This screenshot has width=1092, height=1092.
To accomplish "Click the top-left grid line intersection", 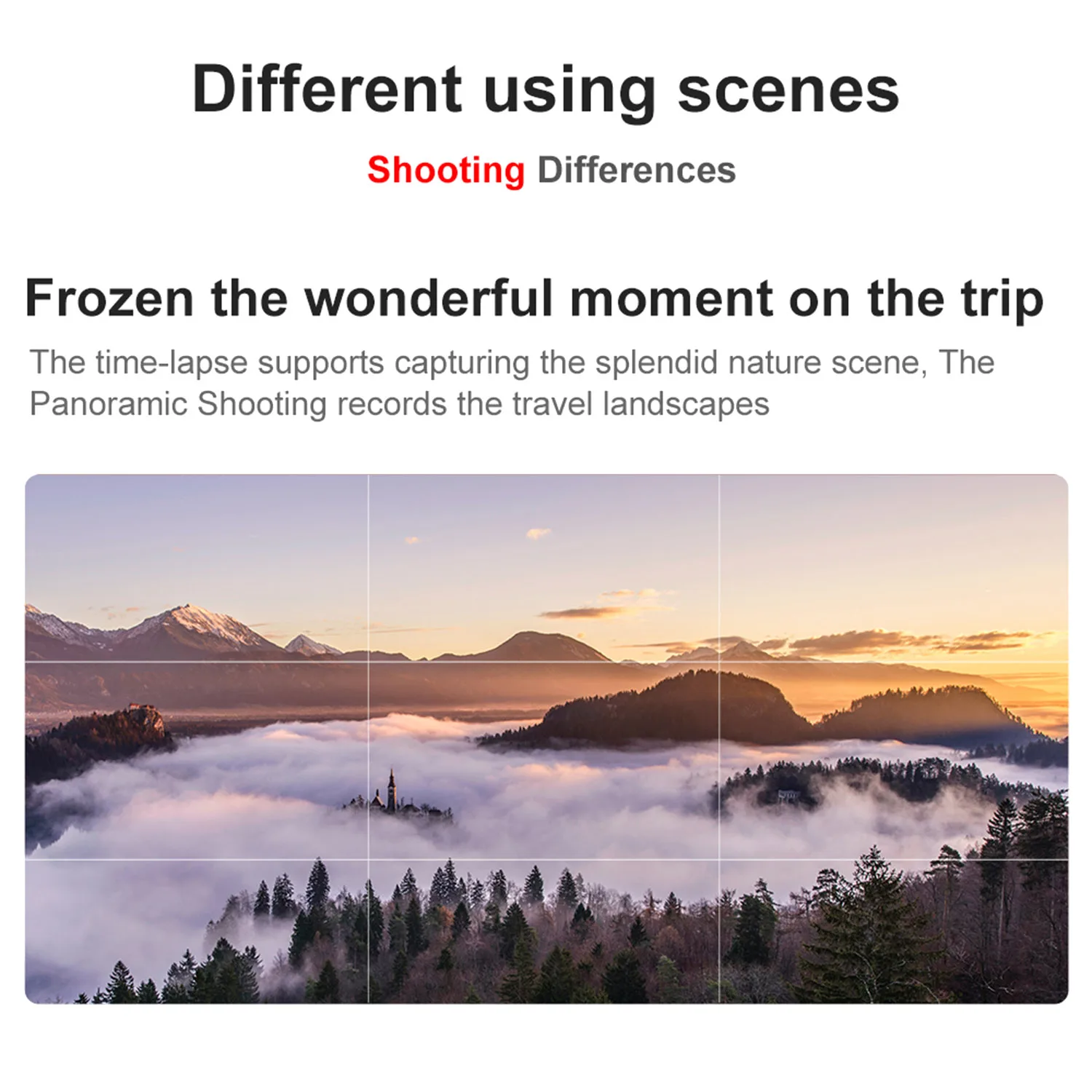I will tap(368, 662).
